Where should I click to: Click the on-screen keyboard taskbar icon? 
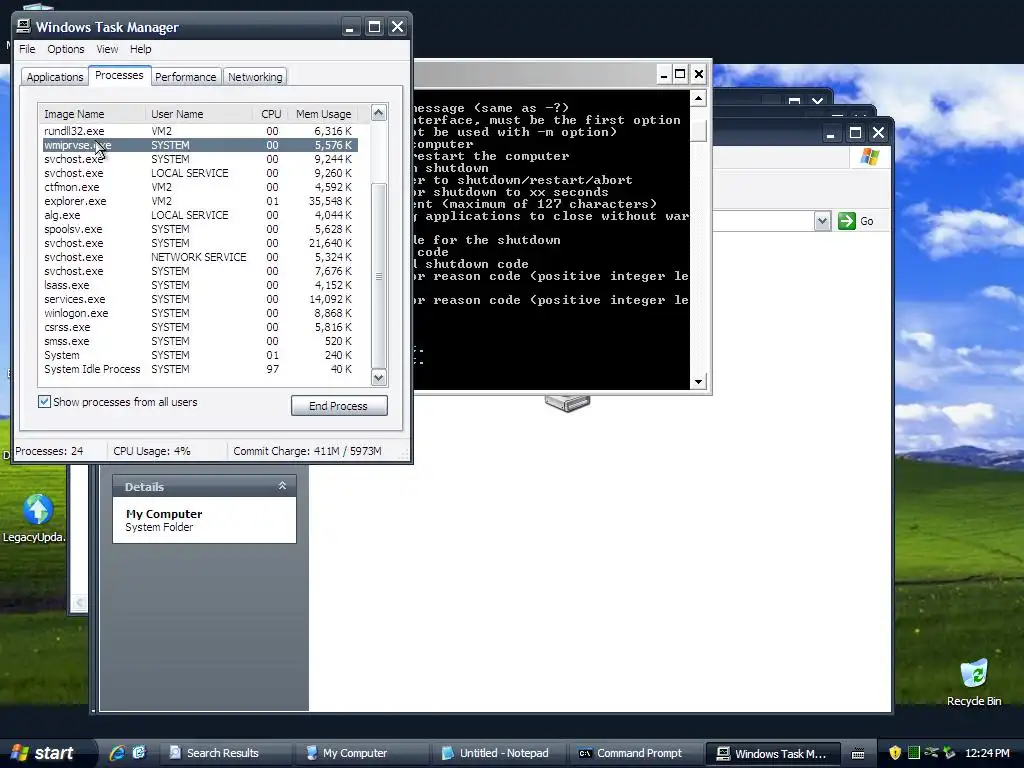(x=858, y=754)
